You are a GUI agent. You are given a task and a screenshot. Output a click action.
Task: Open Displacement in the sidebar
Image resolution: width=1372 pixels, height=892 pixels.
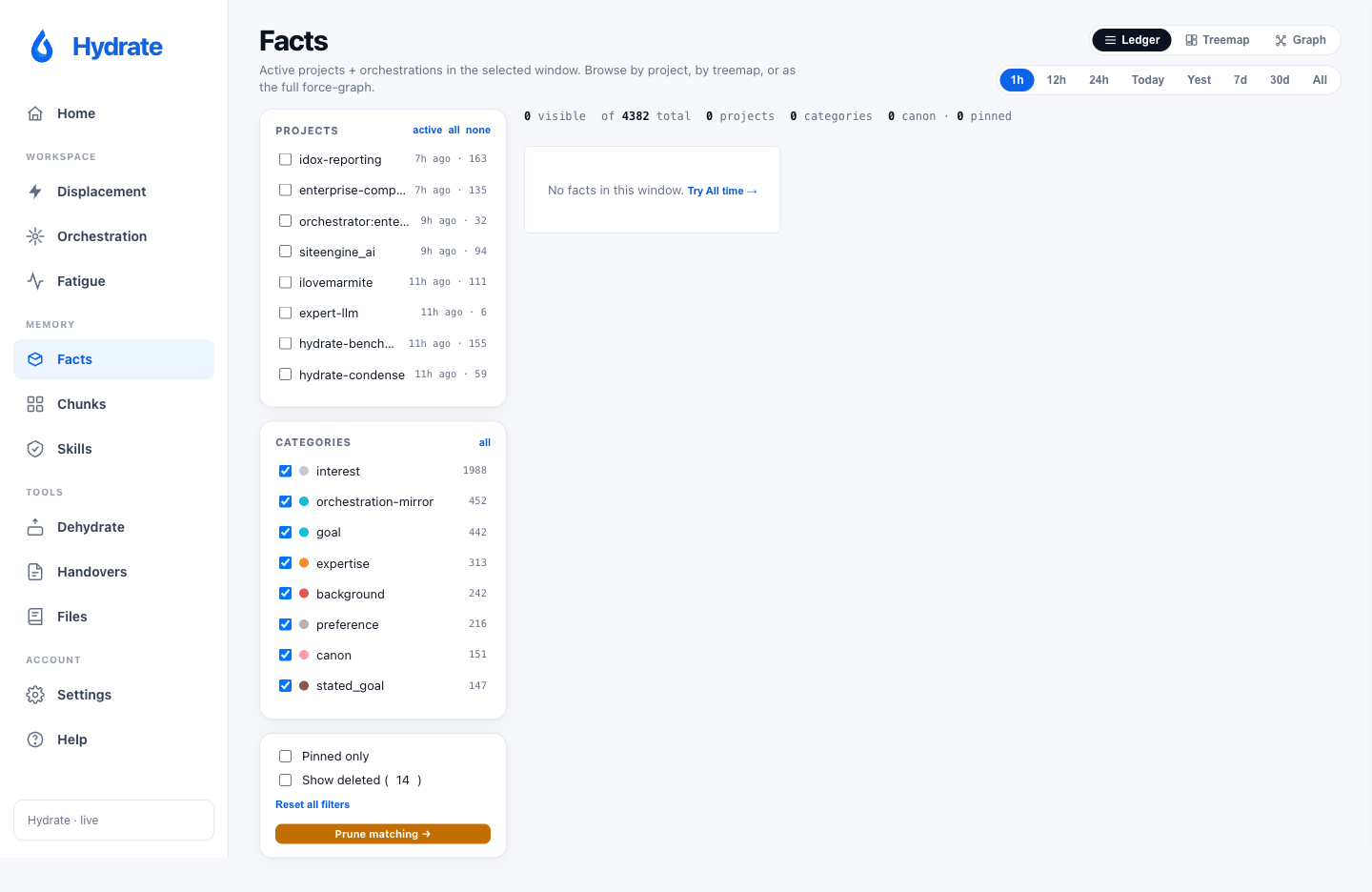pyautogui.click(x=113, y=192)
